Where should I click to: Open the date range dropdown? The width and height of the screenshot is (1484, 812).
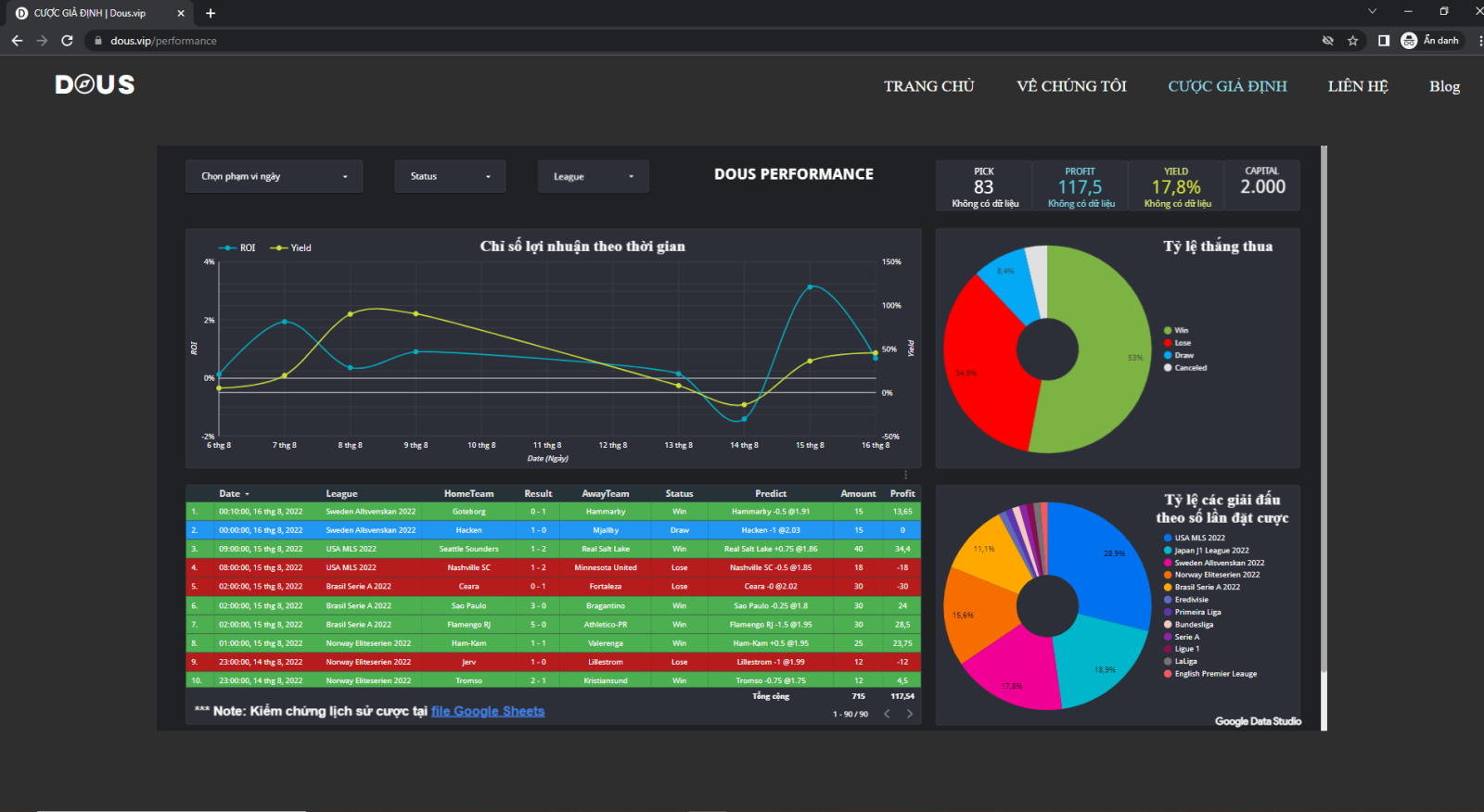(274, 176)
